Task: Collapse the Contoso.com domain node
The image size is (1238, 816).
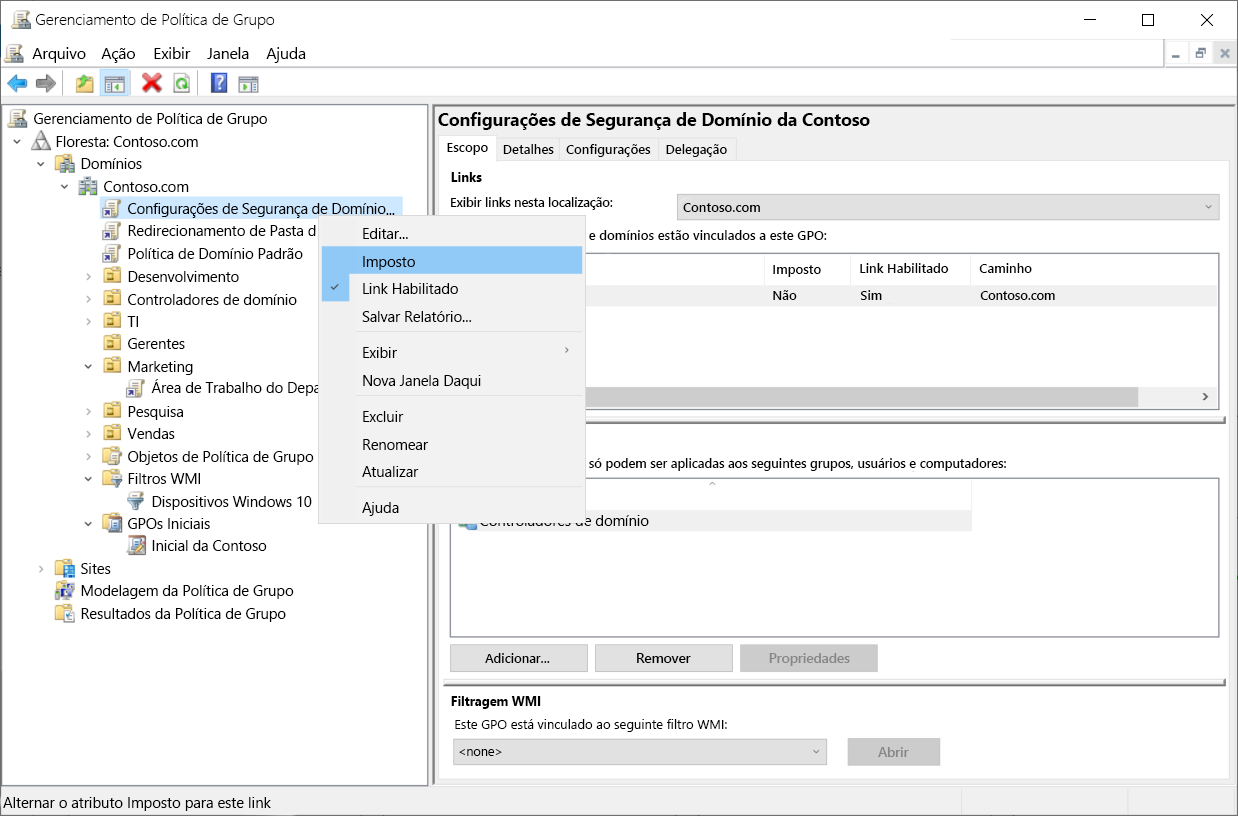Action: [x=65, y=186]
